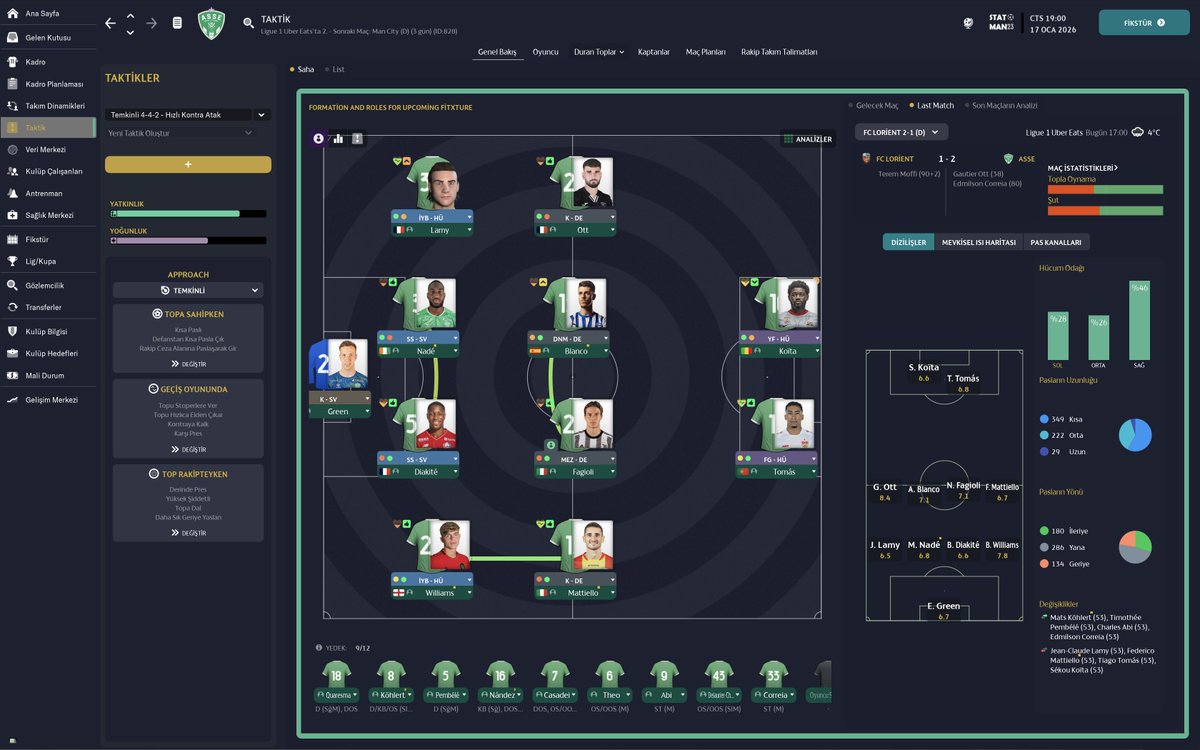The height and width of the screenshot is (750, 1200).
Task: Open Taktik item in sidebar
Action: tap(49, 128)
